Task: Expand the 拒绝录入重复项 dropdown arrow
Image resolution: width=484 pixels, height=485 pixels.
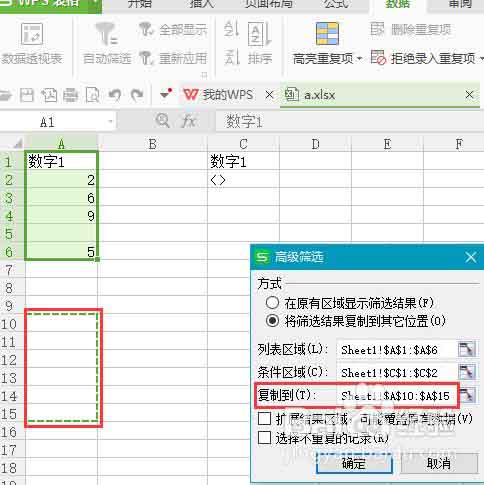Action: [481, 59]
